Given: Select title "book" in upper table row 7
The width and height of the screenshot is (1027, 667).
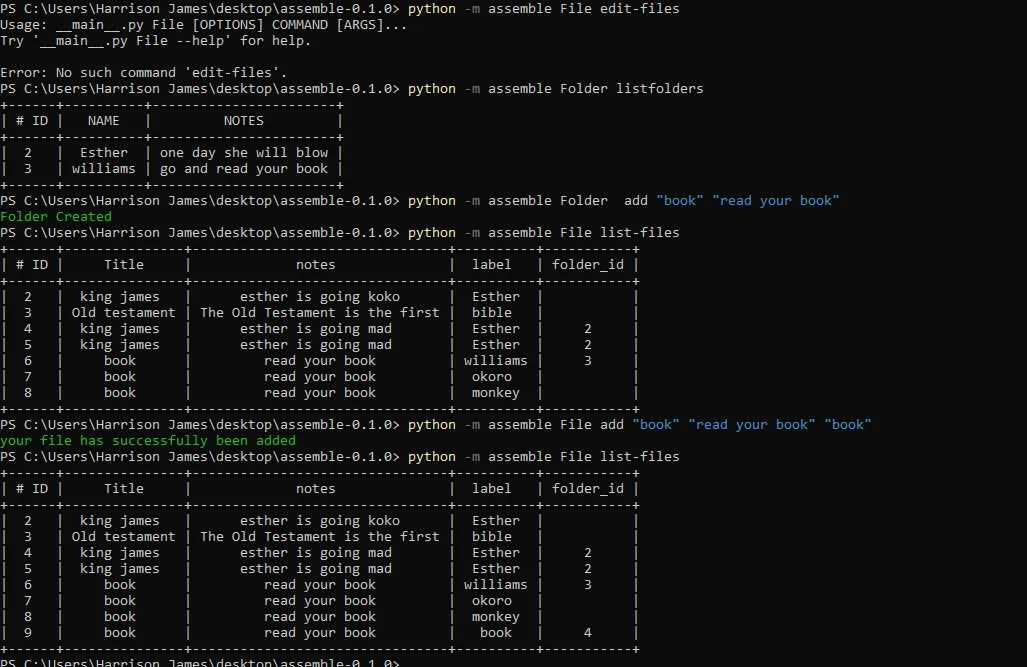Looking at the screenshot, I should (120, 377).
